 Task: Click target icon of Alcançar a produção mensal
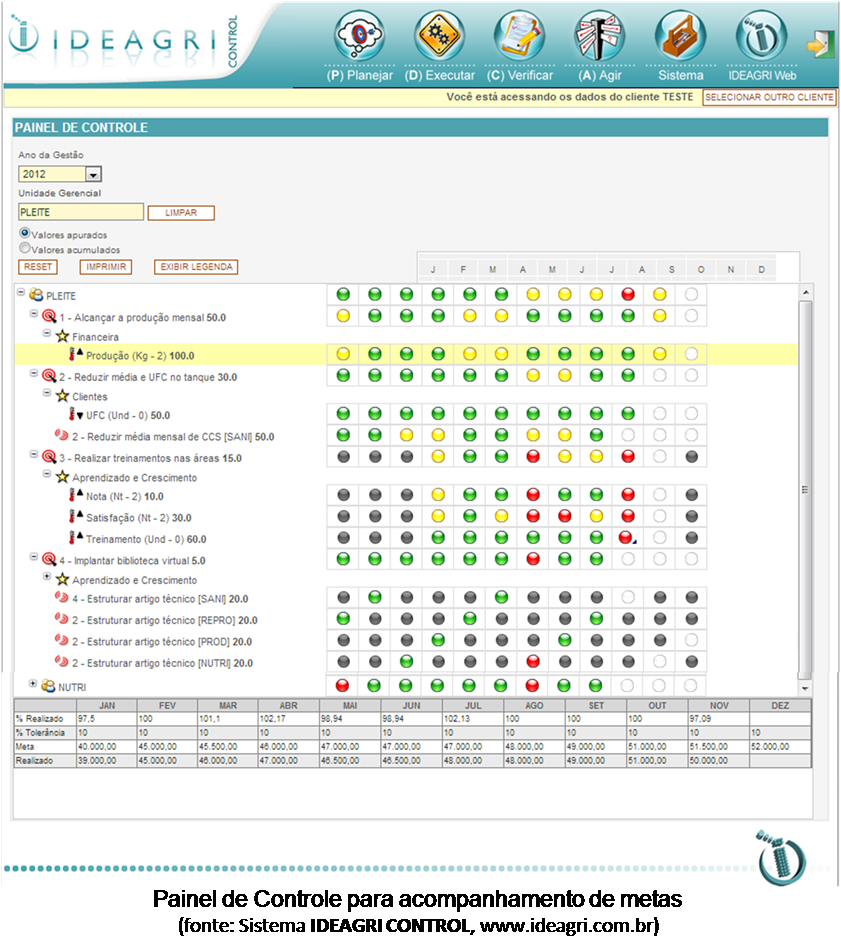click(49, 316)
